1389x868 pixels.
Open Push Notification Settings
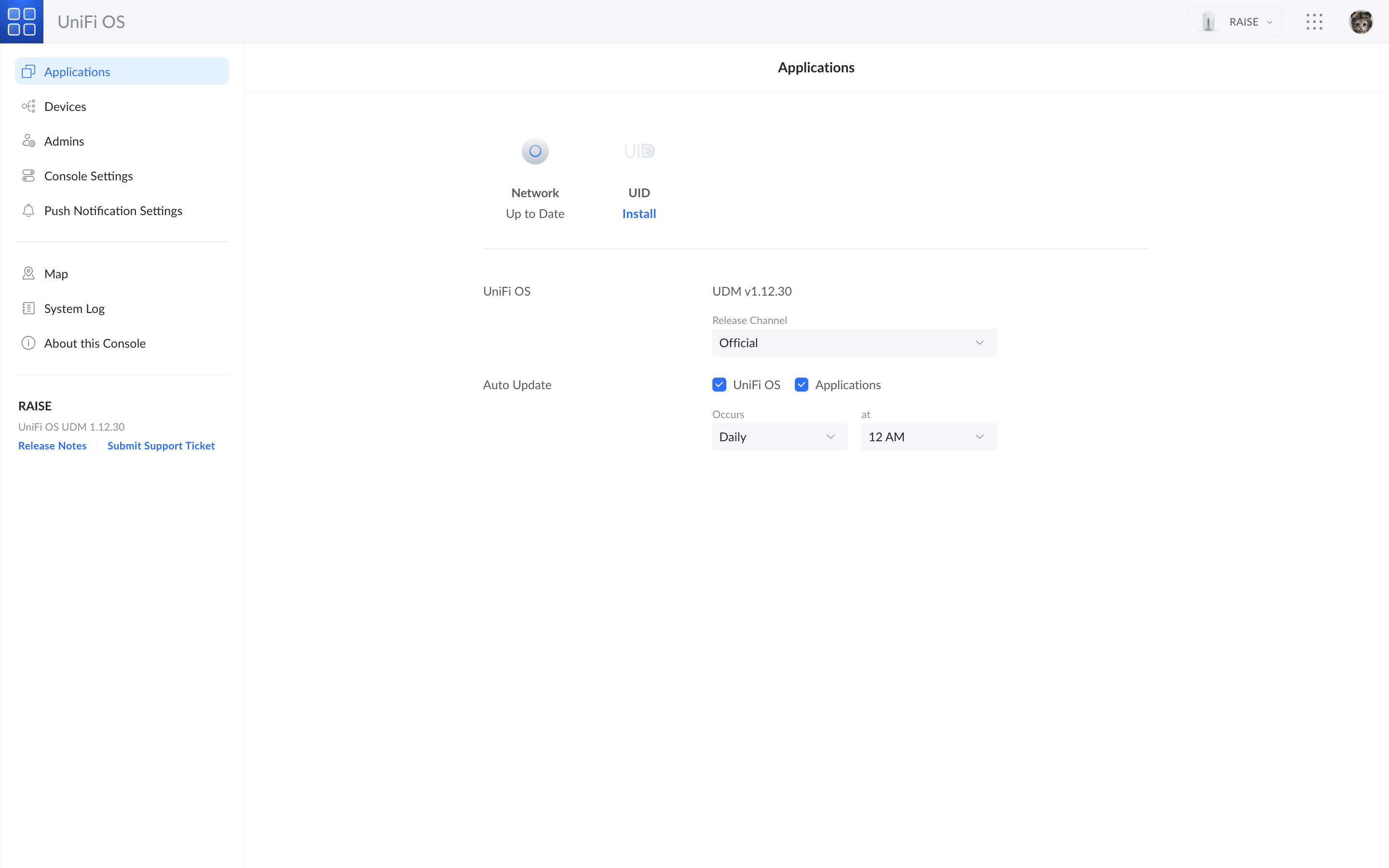[x=122, y=211]
